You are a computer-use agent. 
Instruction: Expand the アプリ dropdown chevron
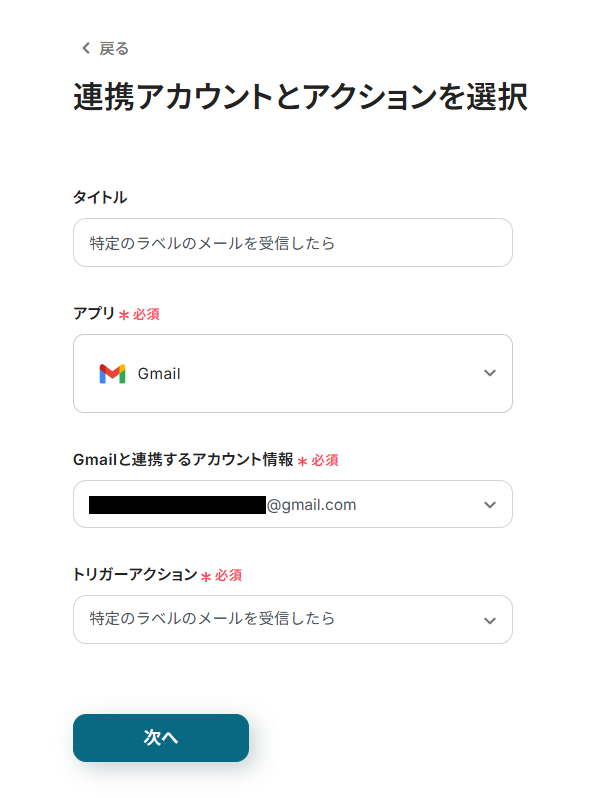click(489, 373)
